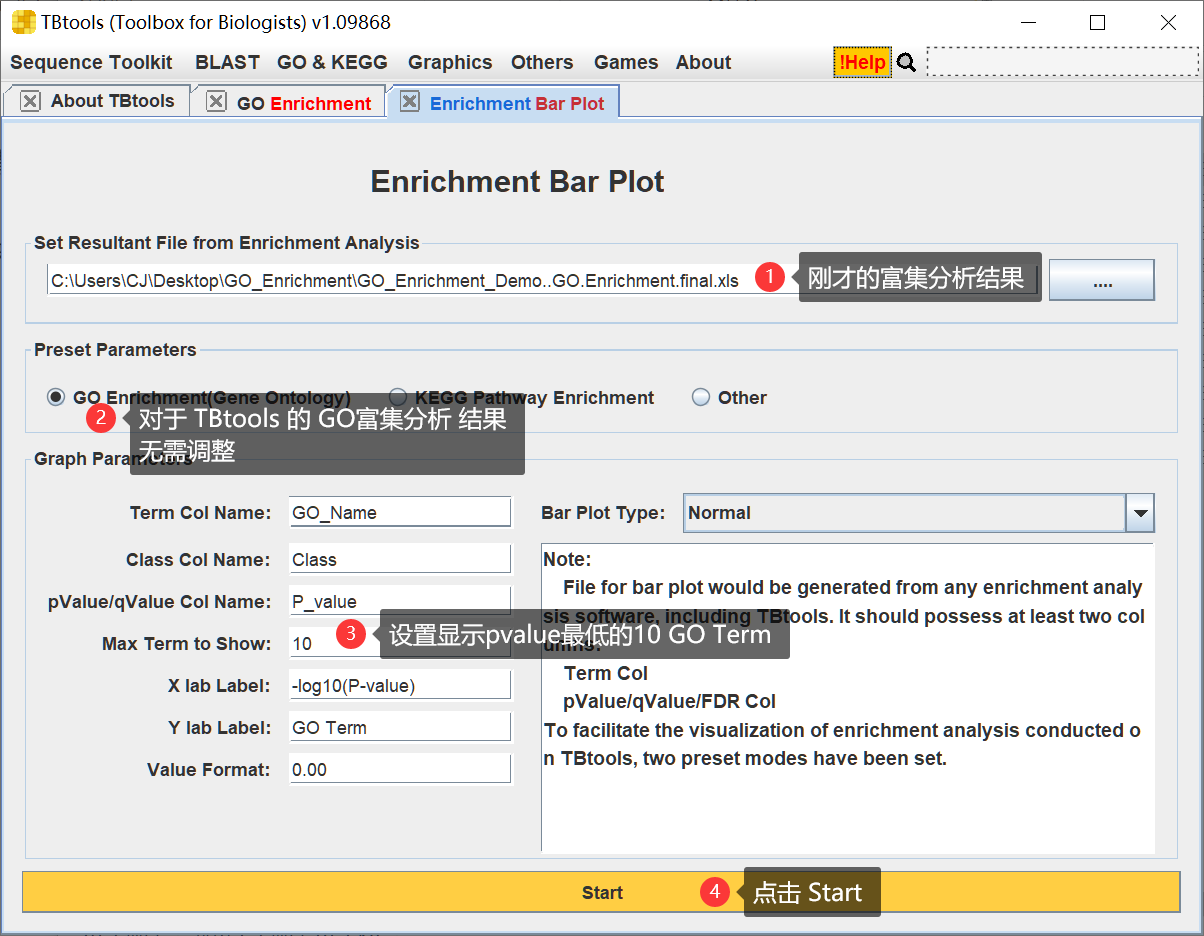
Task: Open the Others menu
Action: [542, 62]
